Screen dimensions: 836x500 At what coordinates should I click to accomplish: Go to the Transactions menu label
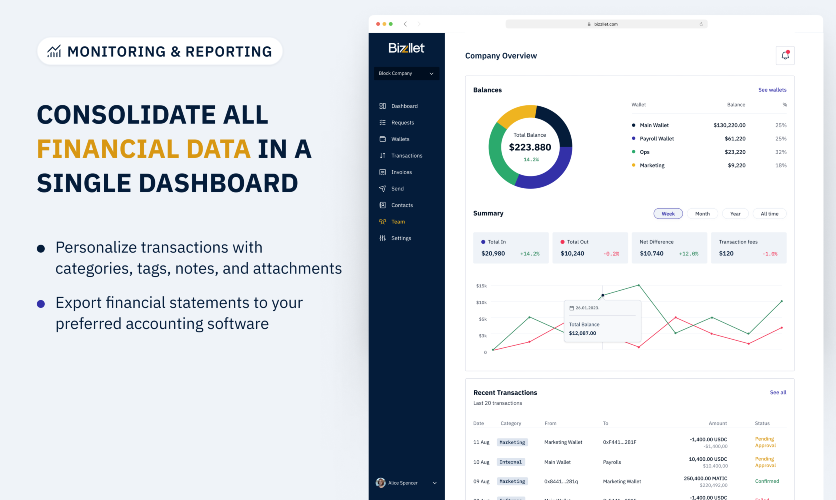407,156
